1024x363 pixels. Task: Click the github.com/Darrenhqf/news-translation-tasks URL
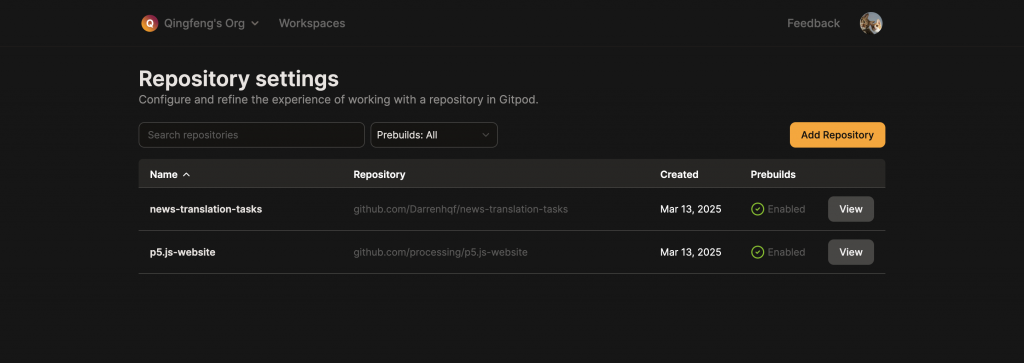pos(460,210)
